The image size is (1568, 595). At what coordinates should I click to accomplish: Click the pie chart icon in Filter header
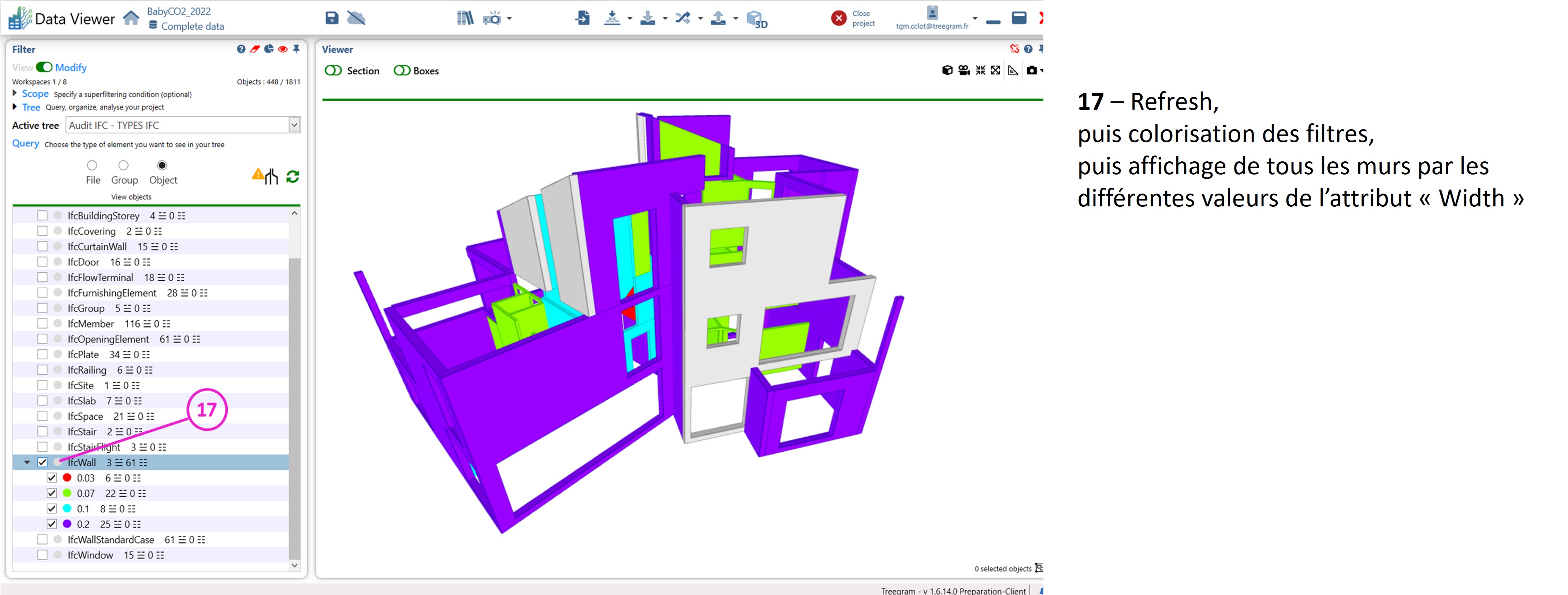(268, 49)
